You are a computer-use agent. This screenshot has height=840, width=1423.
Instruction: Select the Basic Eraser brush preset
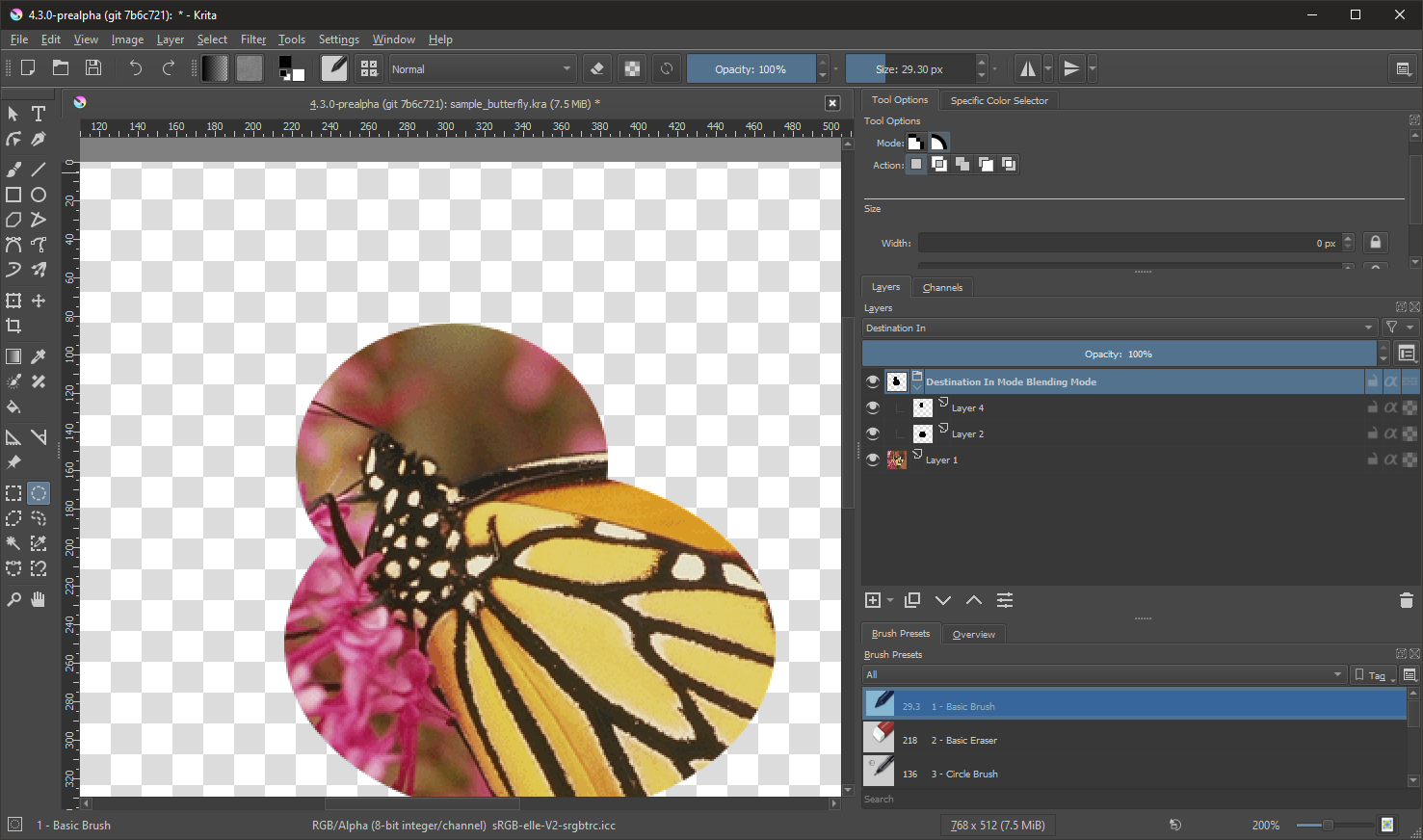tap(970, 740)
